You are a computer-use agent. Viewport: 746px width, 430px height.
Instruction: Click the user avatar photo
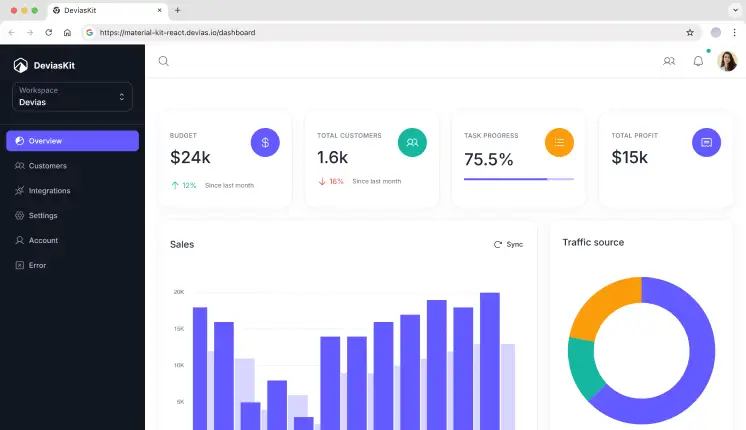click(727, 61)
